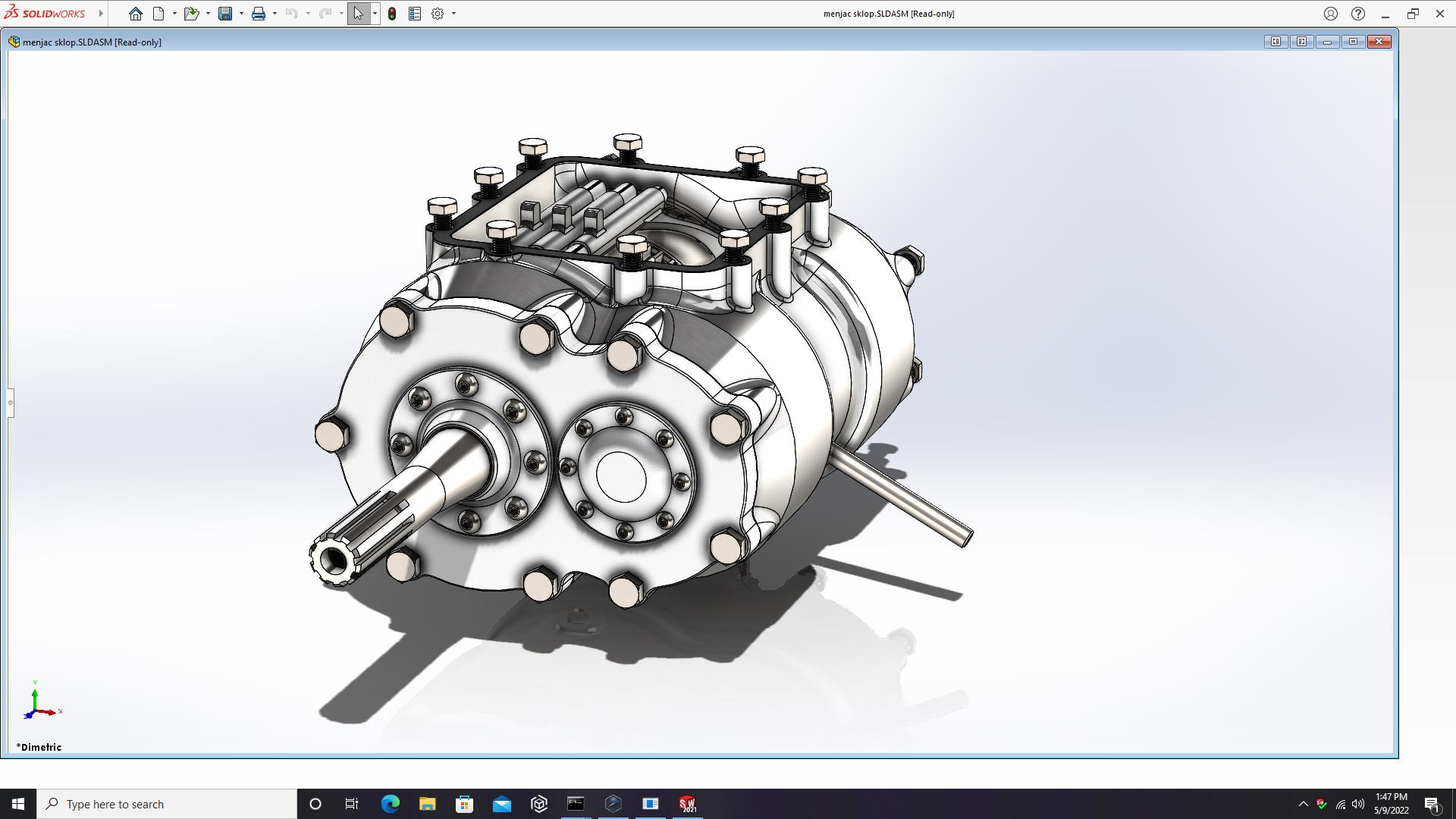The height and width of the screenshot is (819, 1456).
Task: Save the assembly with floppy disk icon
Action: pos(225,14)
